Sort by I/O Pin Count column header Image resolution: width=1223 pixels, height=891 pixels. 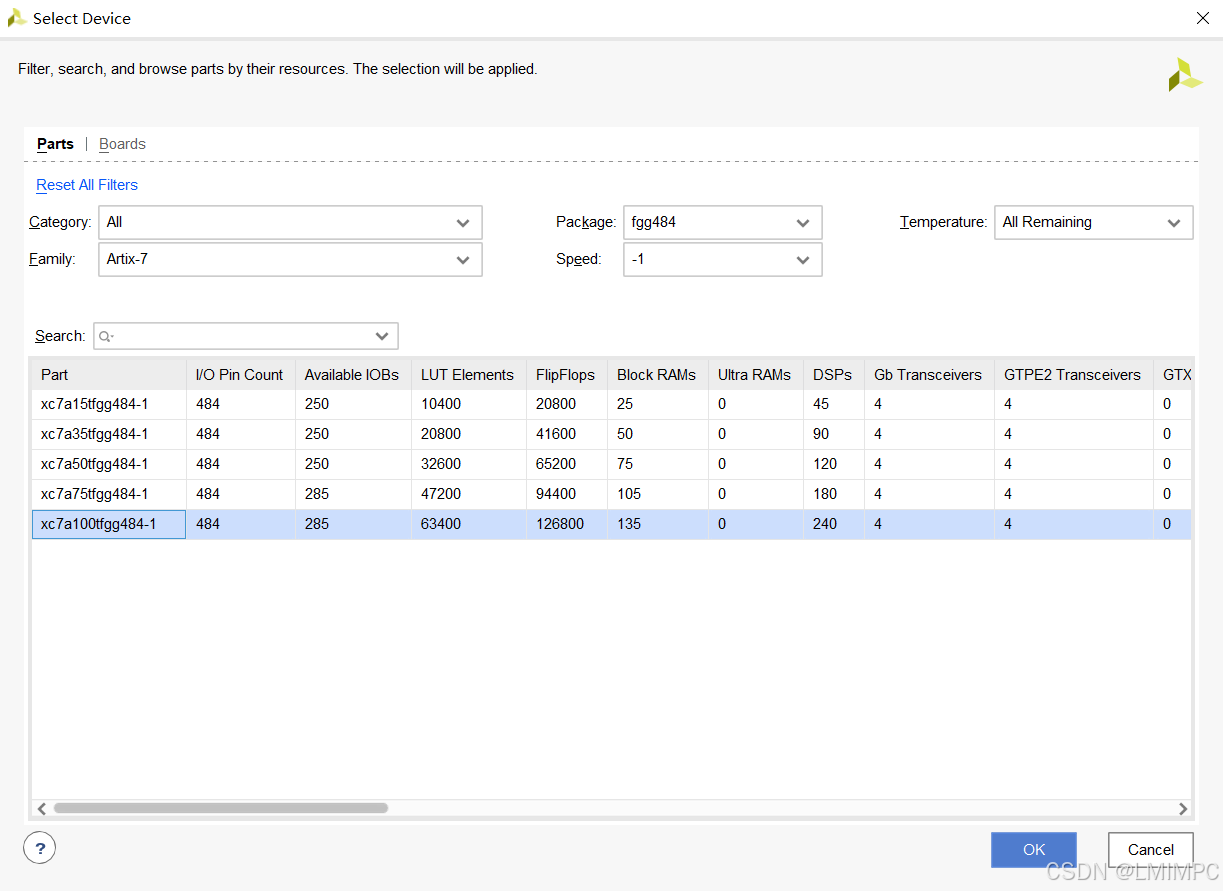(x=240, y=375)
